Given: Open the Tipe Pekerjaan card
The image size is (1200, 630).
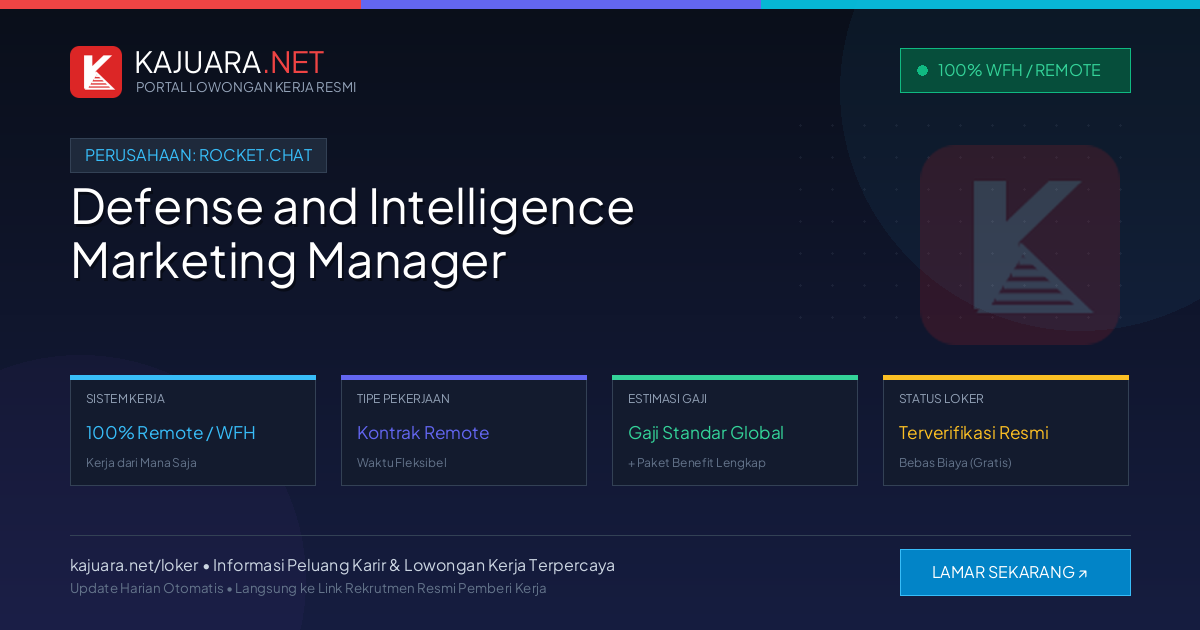Looking at the screenshot, I should pyautogui.click(x=464, y=431).
